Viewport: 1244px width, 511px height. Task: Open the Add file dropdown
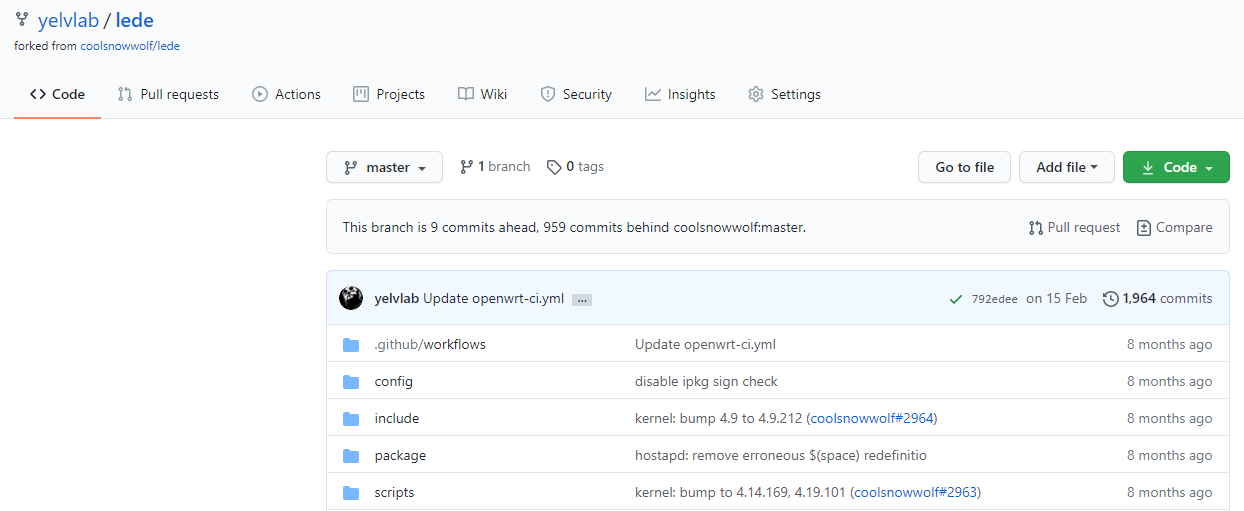point(1067,167)
